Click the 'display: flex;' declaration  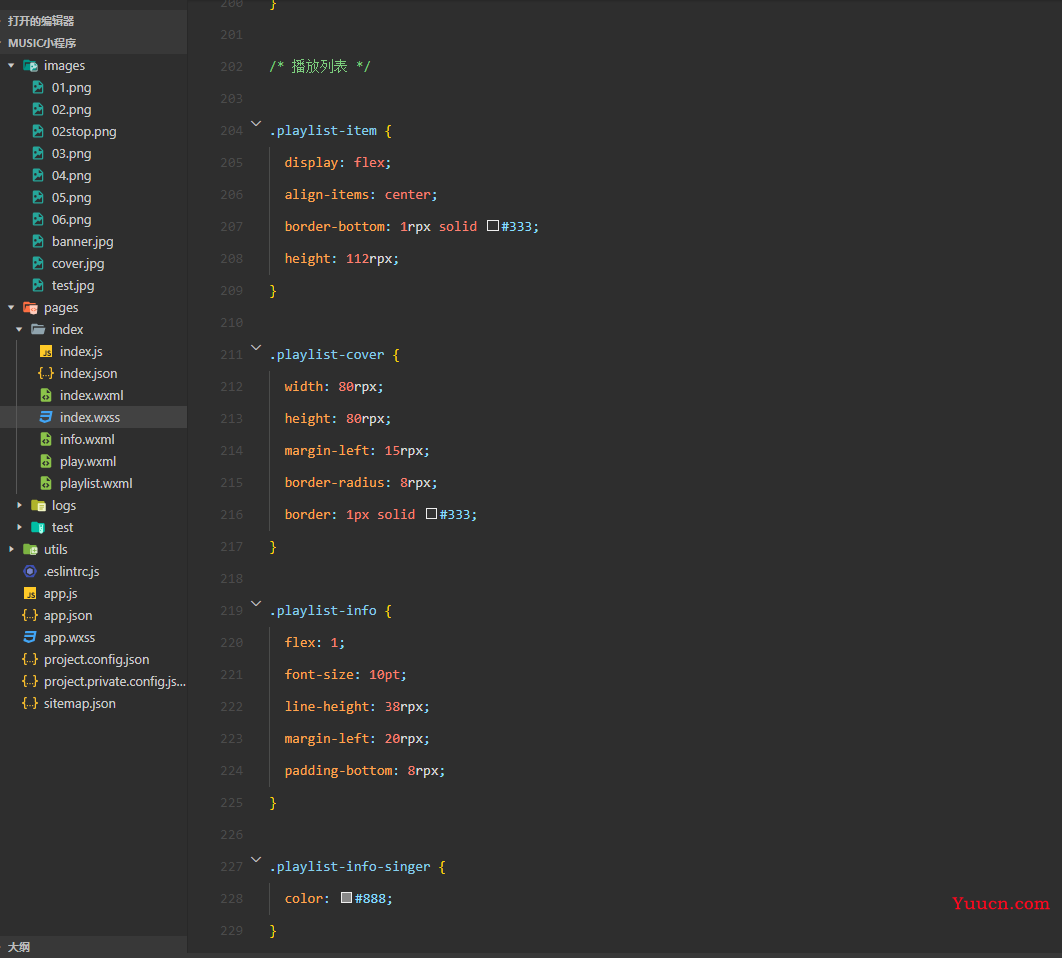click(x=337, y=163)
